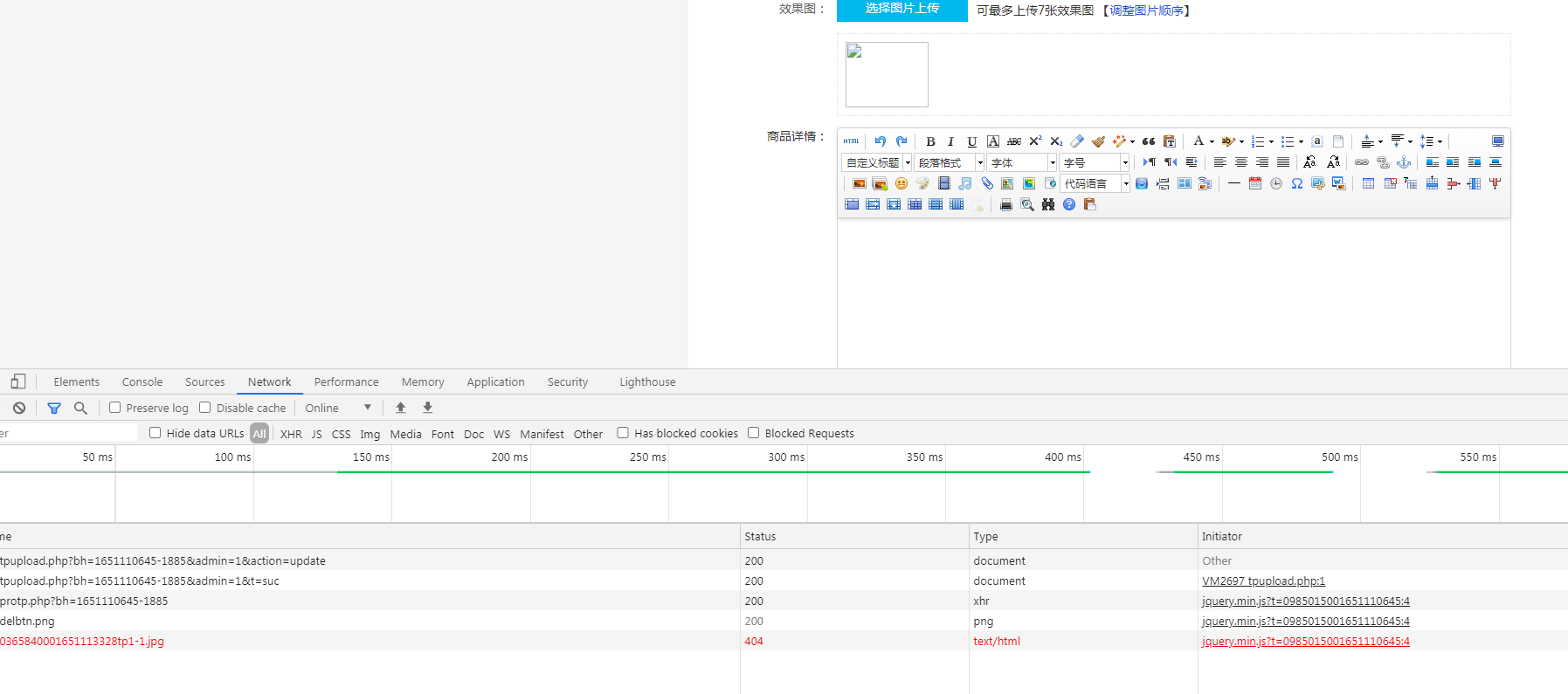Screen dimensions: 1568x694
Task: Apply subscript formatting
Action: (x=1056, y=141)
